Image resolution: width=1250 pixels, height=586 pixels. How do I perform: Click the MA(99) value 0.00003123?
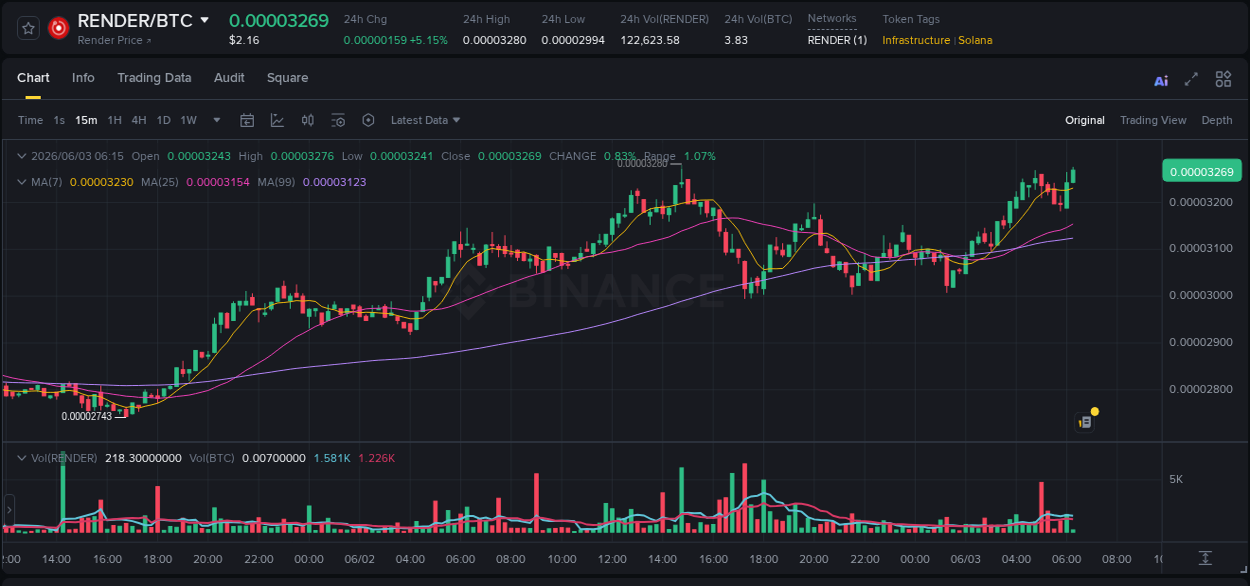tap(334, 182)
